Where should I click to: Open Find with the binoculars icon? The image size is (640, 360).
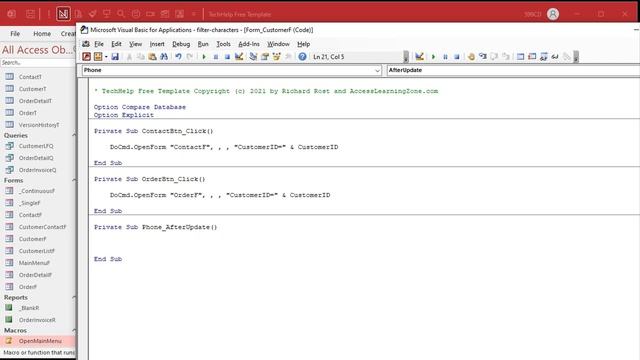click(x=164, y=57)
